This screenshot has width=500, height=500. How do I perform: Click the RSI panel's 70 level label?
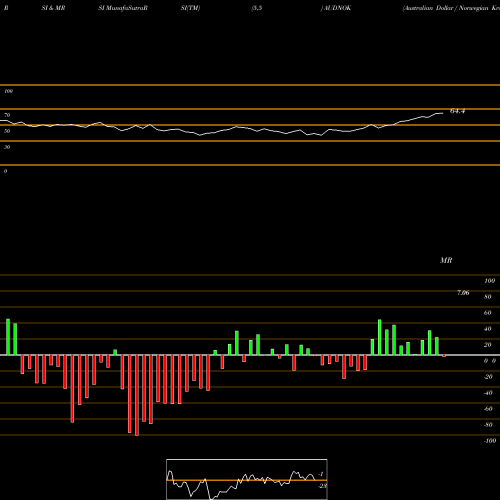point(7,115)
